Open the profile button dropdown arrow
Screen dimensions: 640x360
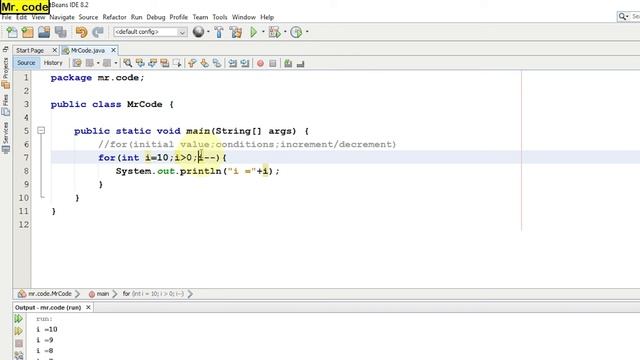[307, 32]
